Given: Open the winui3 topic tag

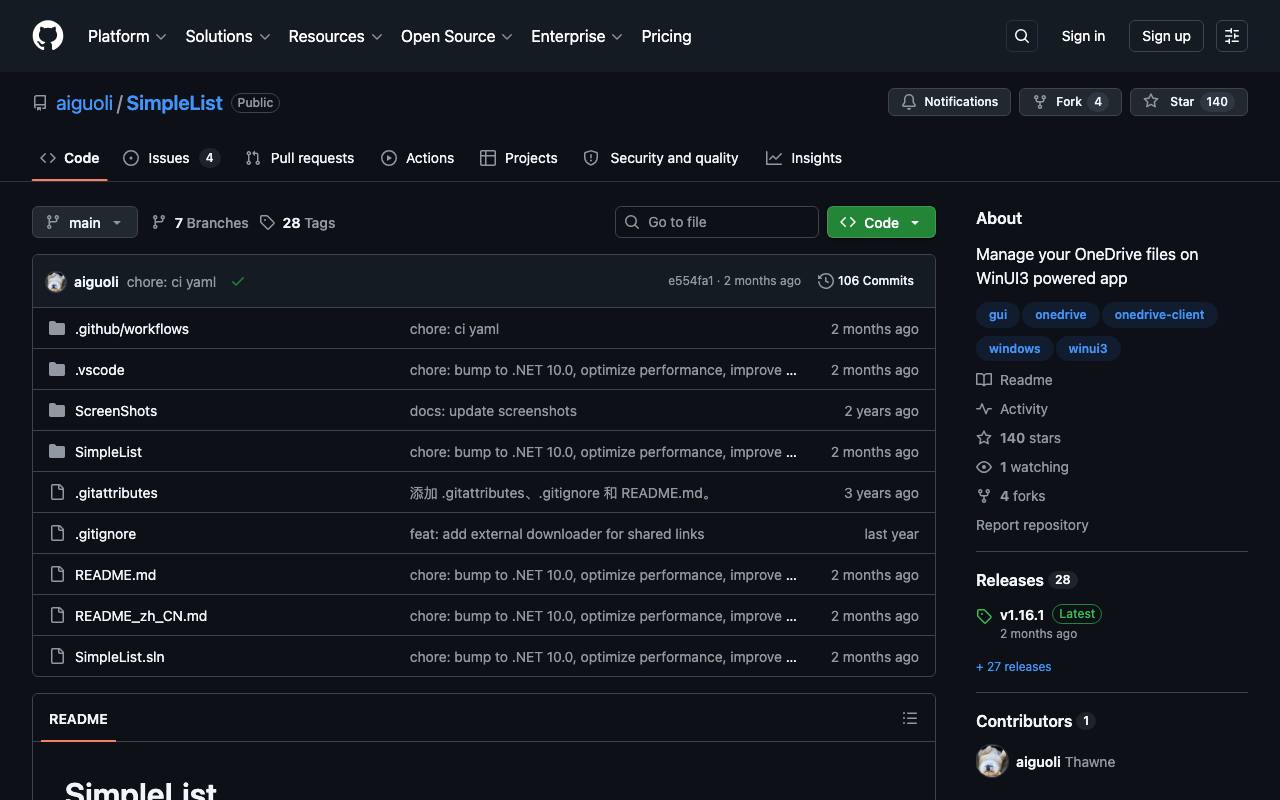Looking at the screenshot, I should tap(1088, 349).
